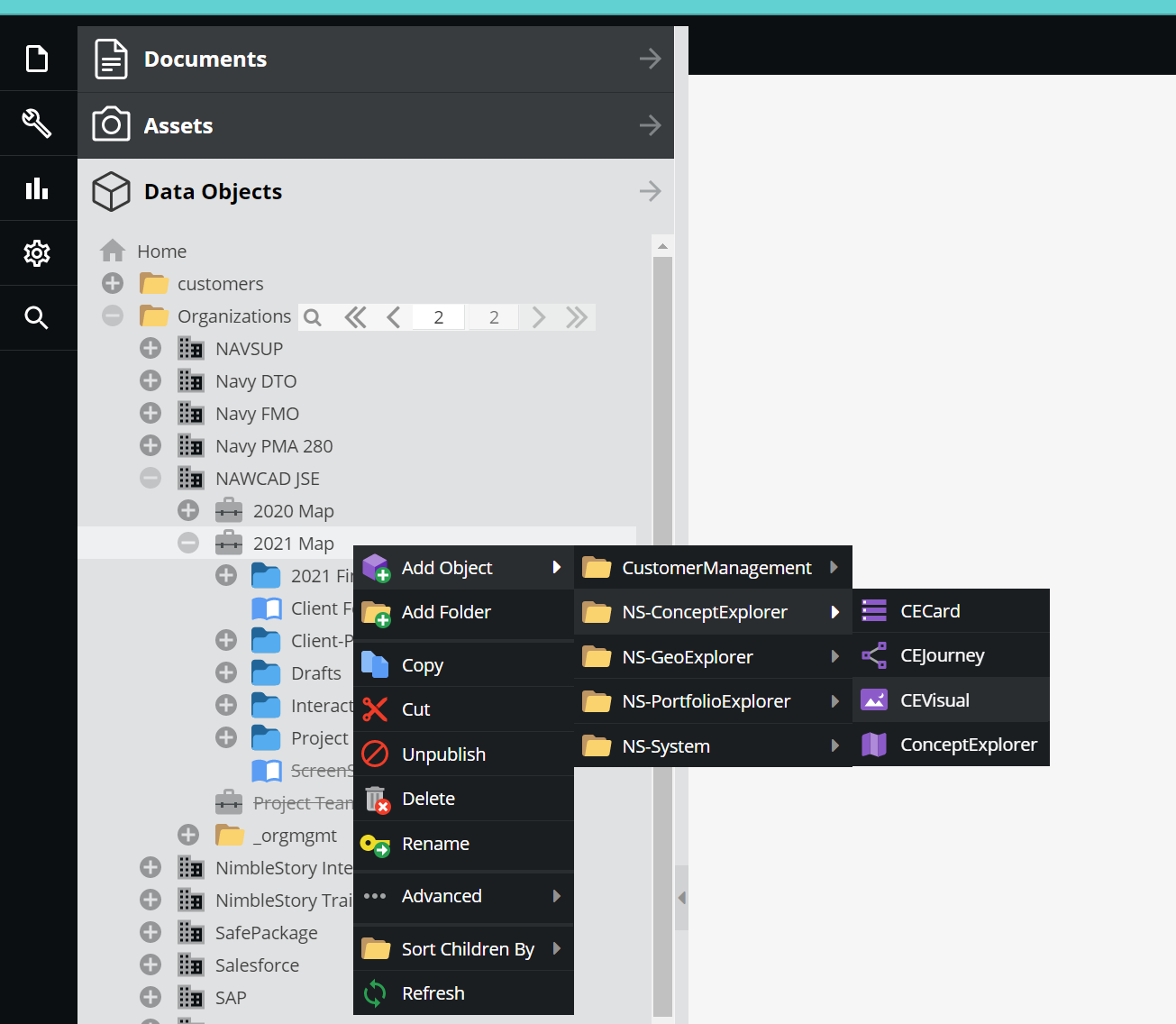Select CEJourney object type
This screenshot has height=1024, width=1176.
942,655
